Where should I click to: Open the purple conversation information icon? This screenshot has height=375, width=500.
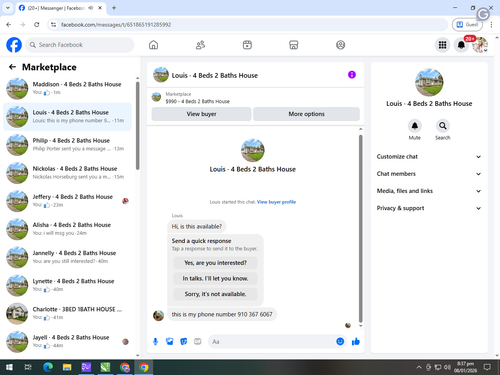(x=352, y=75)
